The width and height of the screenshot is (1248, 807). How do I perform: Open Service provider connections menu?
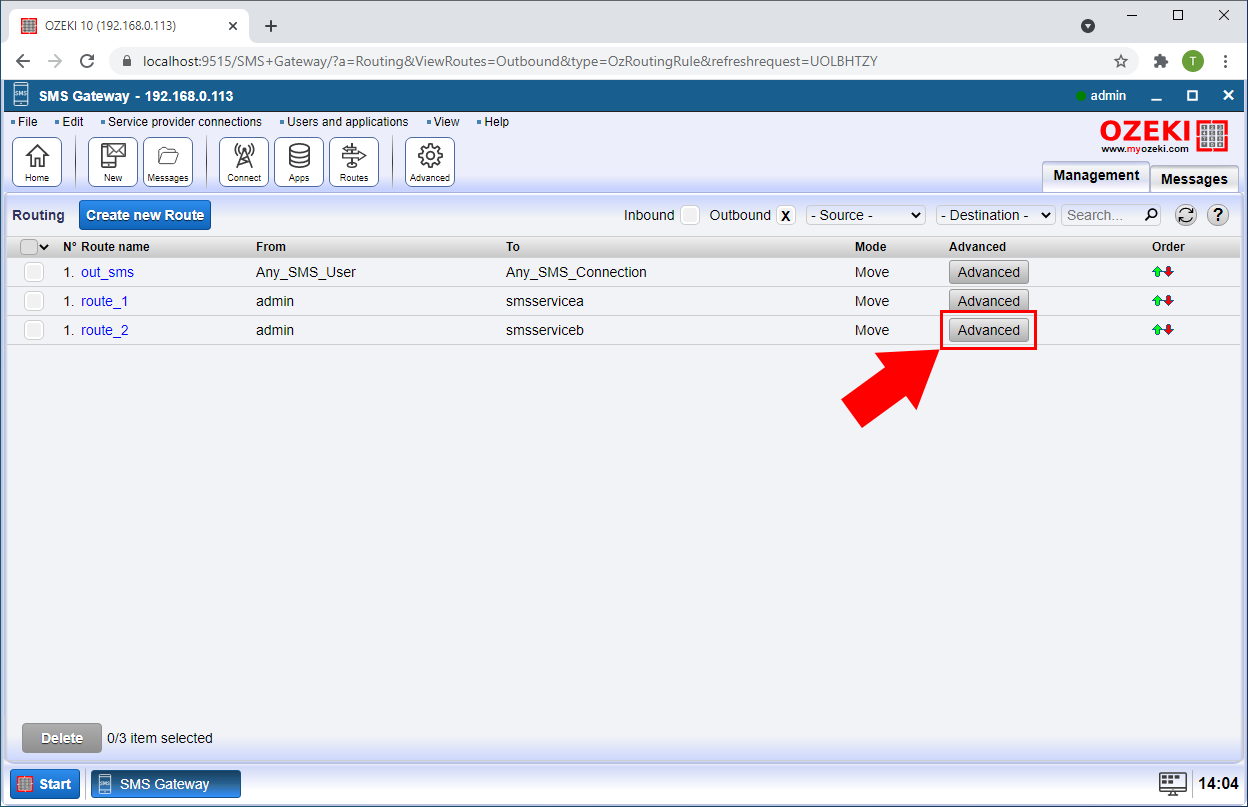[x=184, y=122]
